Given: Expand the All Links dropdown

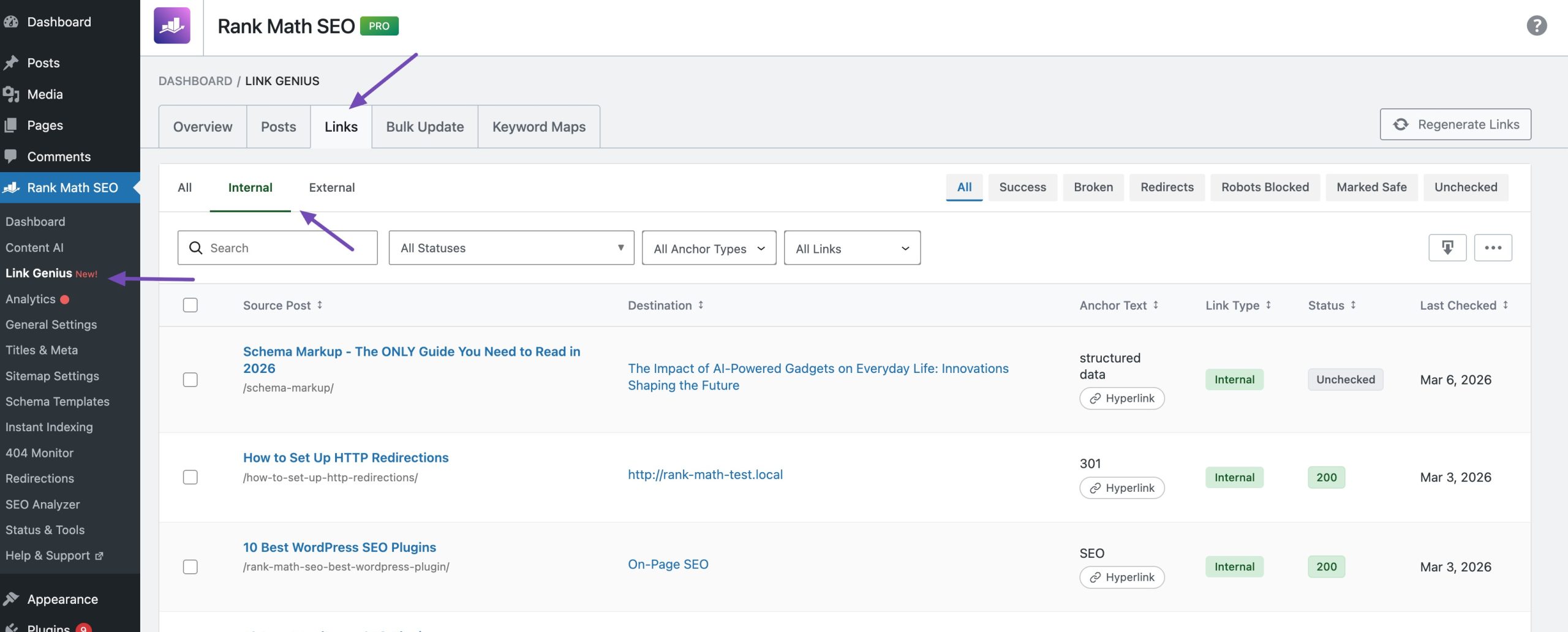Looking at the screenshot, I should point(851,247).
